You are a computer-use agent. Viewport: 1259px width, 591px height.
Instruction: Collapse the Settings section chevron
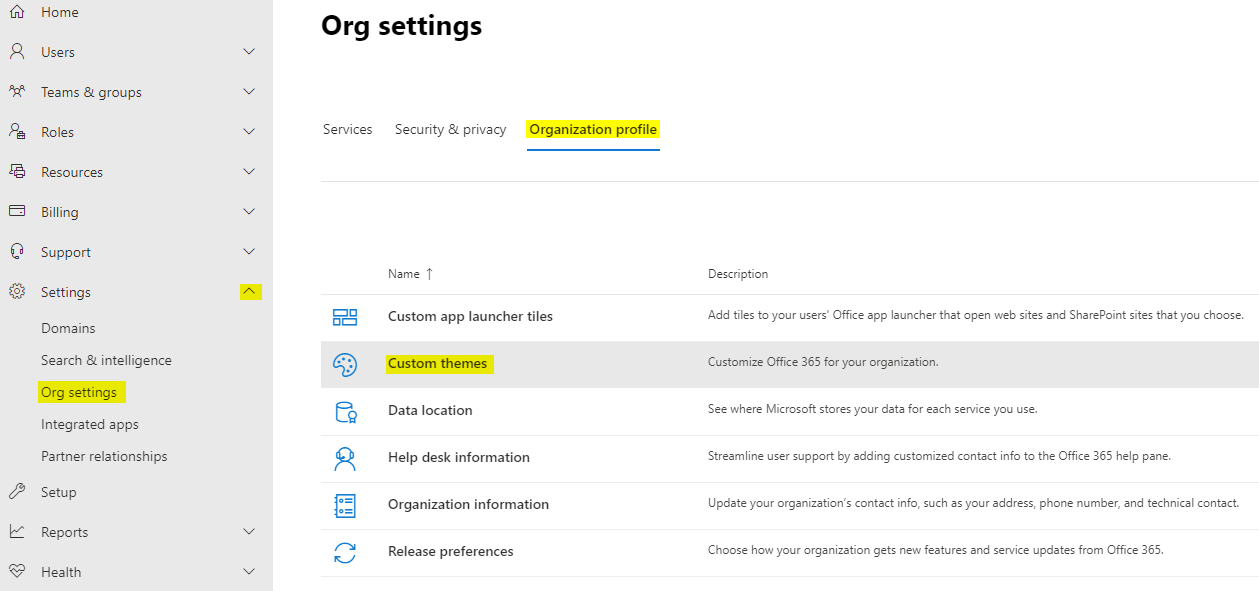(249, 291)
